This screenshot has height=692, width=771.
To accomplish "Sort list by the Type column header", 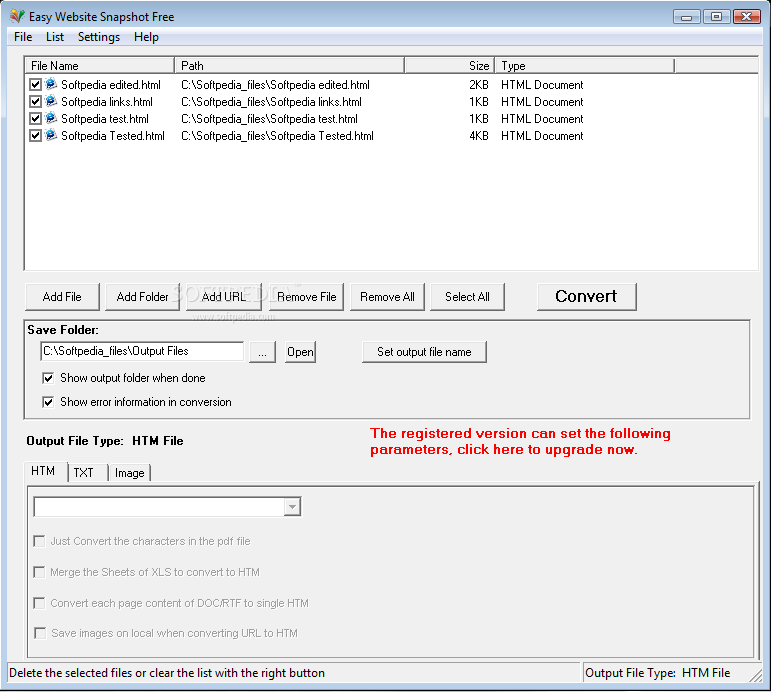I will 585,65.
